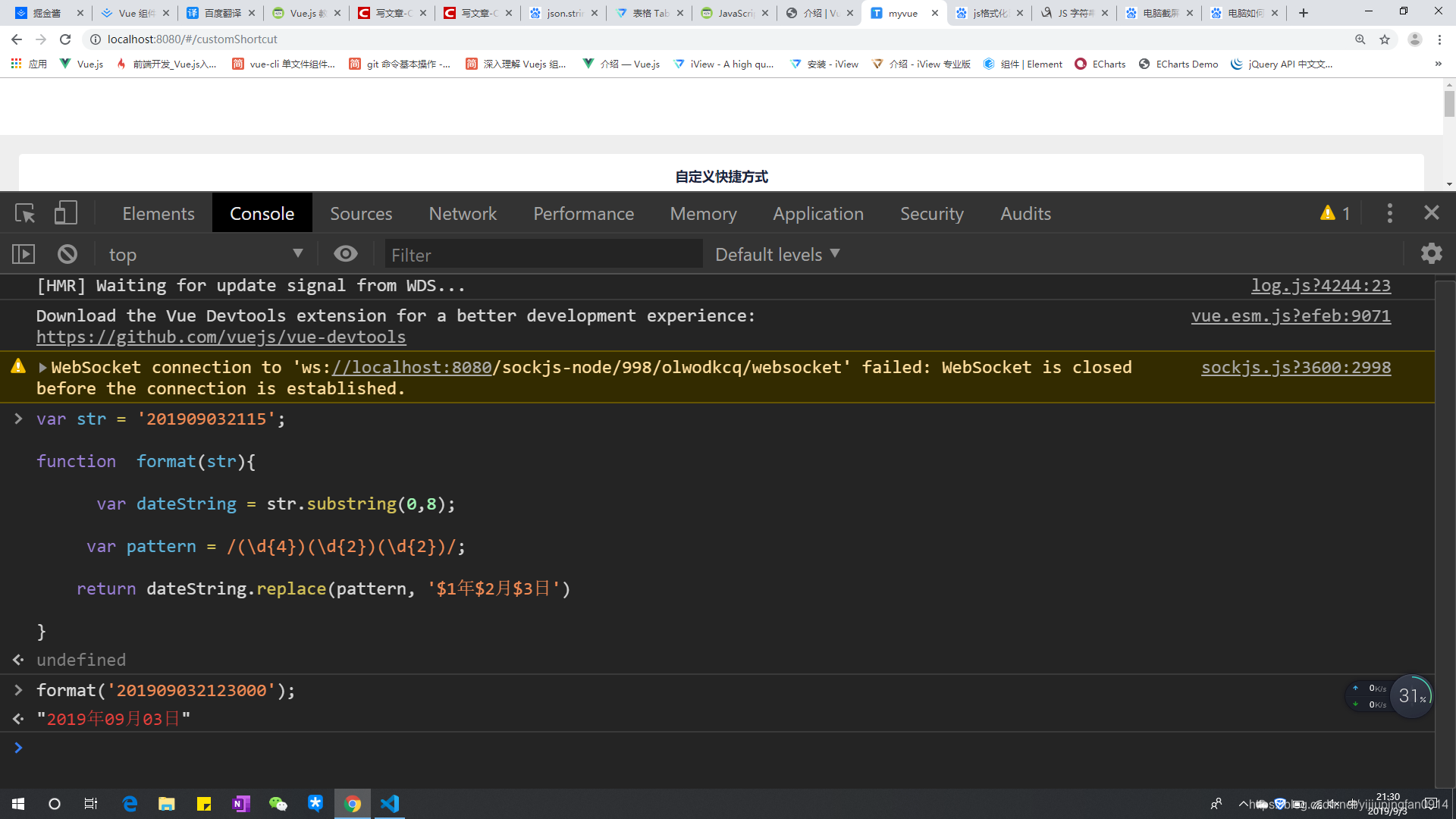1456x819 pixels.
Task: Click the yellow warning count icon
Action: 1328,213
